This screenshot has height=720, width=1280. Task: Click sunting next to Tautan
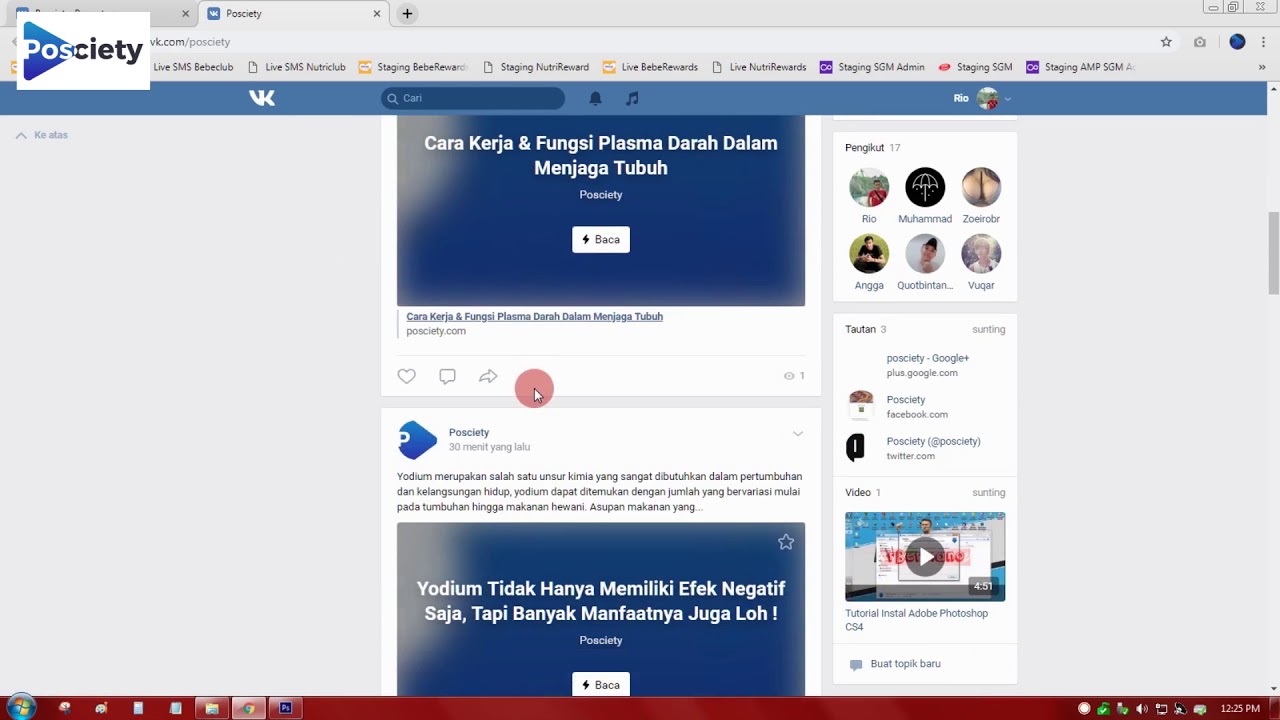[x=989, y=329]
